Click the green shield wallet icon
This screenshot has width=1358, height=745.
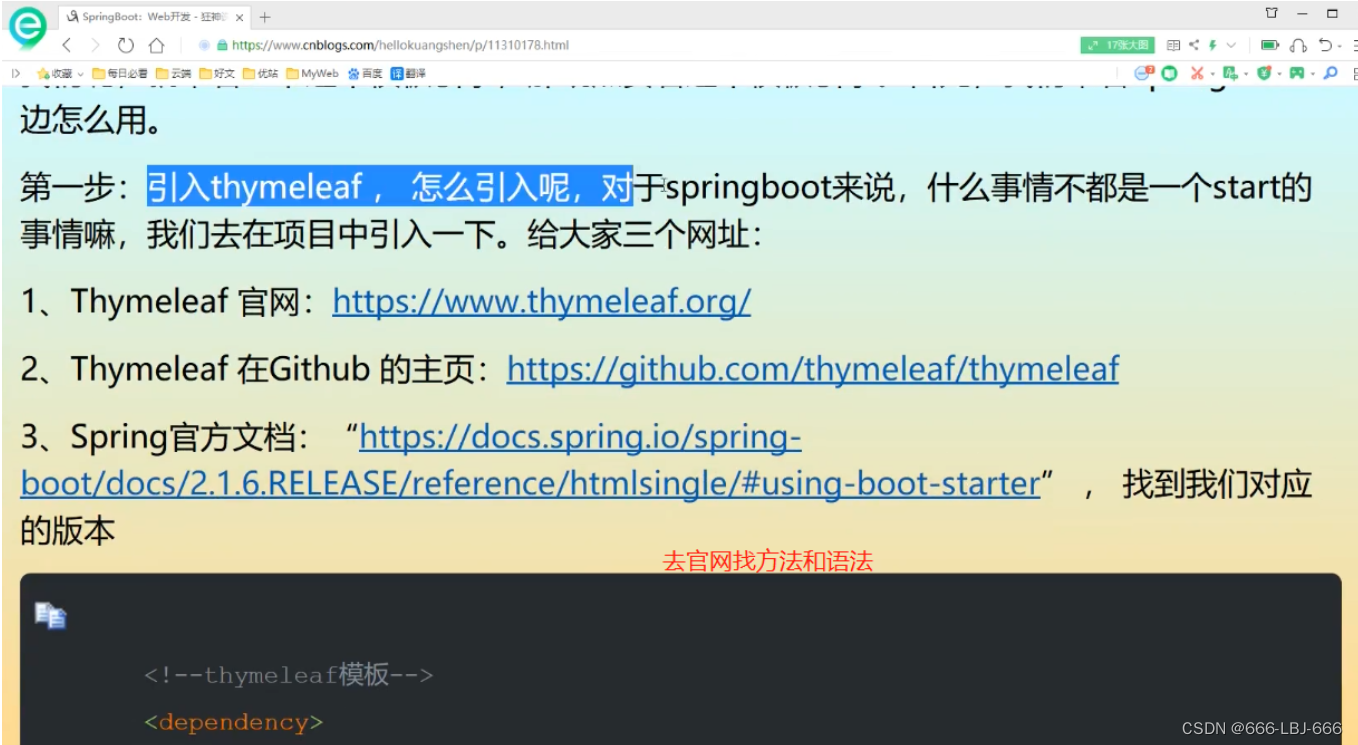tap(1265, 73)
